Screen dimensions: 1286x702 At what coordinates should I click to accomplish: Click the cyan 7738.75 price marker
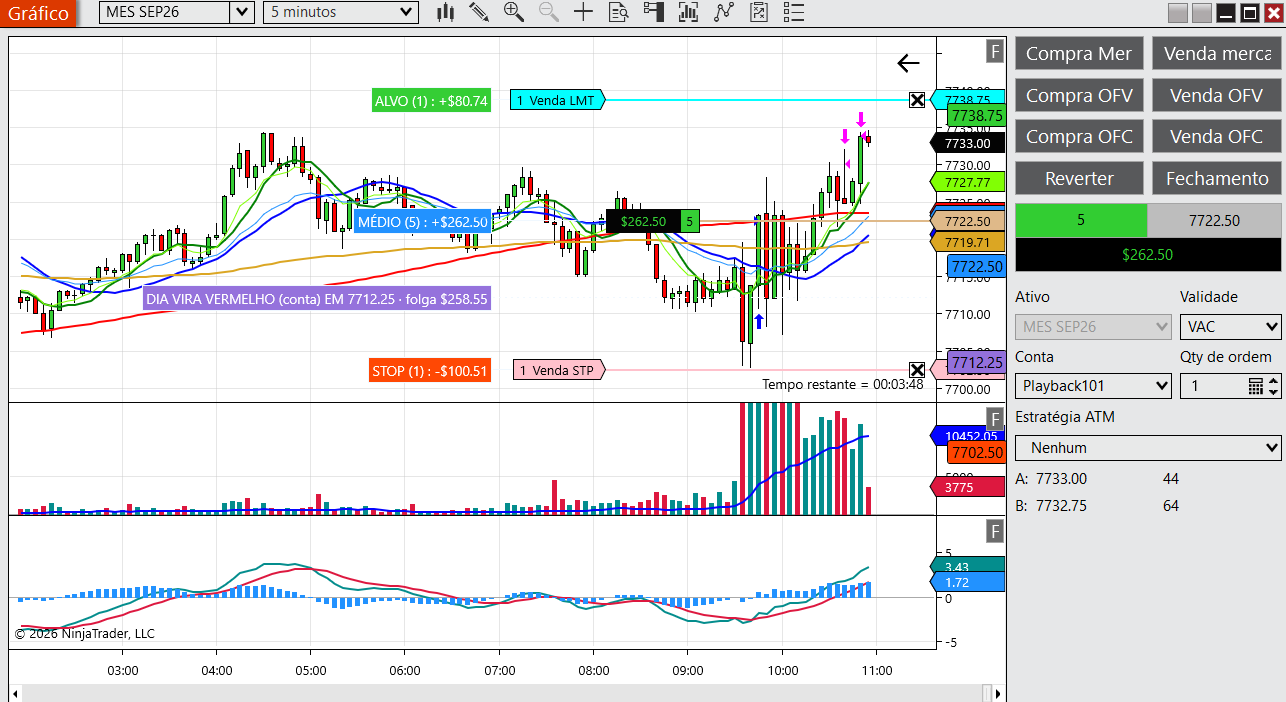click(966, 99)
